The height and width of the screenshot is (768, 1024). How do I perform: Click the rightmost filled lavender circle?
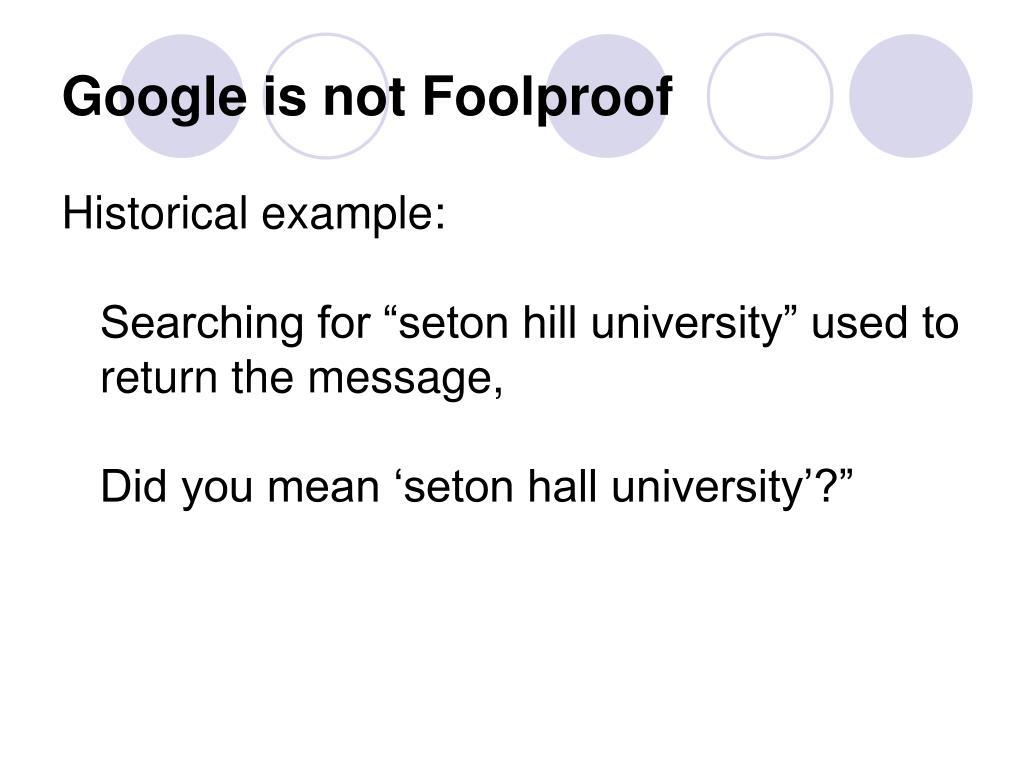pyautogui.click(x=910, y=96)
